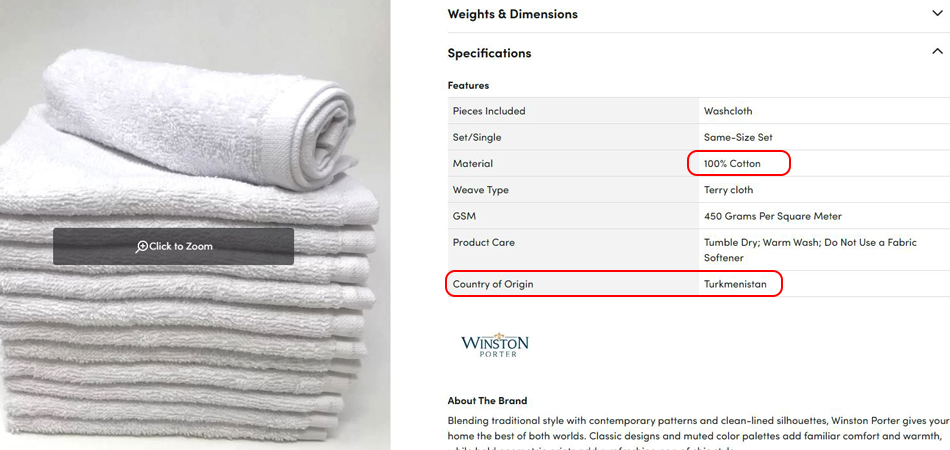Select the Same-Size Set value

point(738,137)
